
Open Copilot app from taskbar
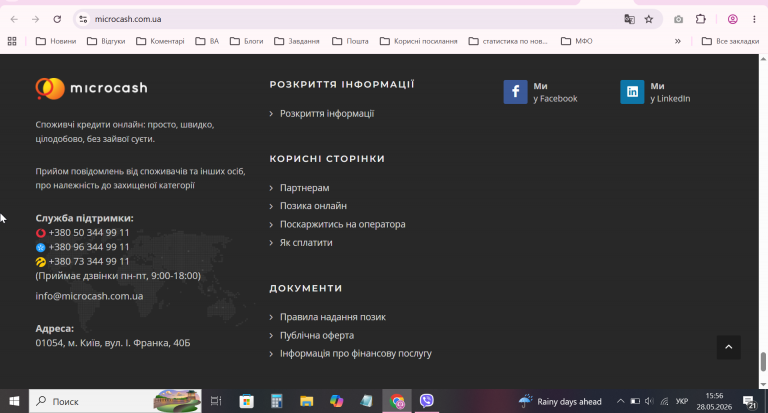pos(336,401)
